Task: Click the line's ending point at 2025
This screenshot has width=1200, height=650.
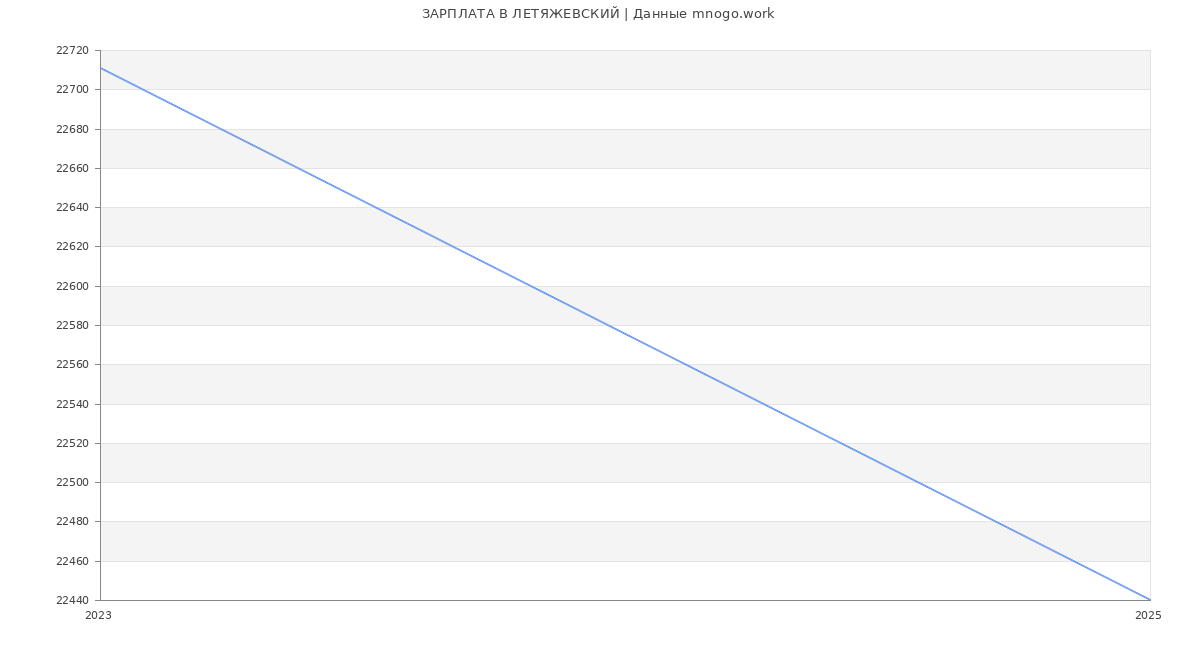Action: [x=1150, y=600]
